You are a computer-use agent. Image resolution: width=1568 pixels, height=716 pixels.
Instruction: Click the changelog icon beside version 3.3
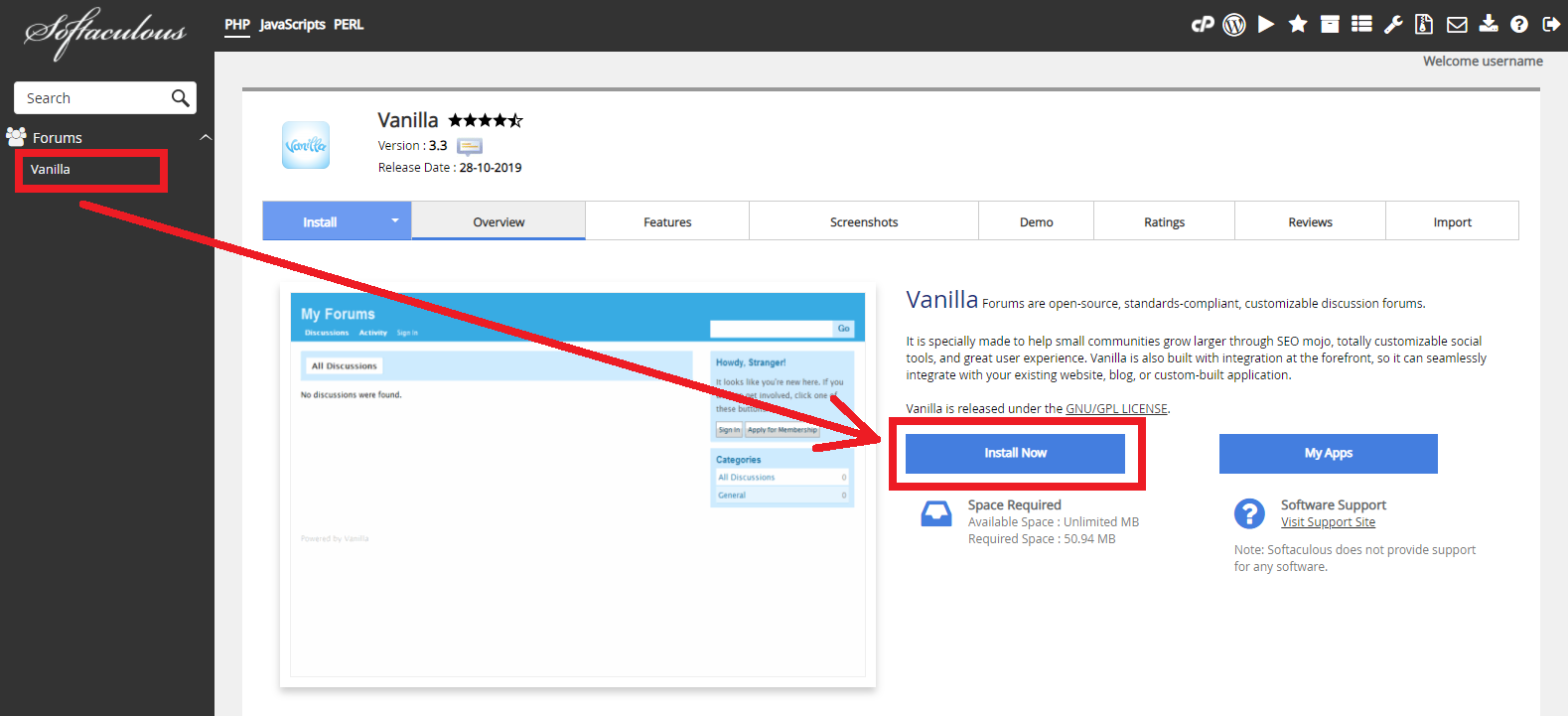tap(470, 146)
